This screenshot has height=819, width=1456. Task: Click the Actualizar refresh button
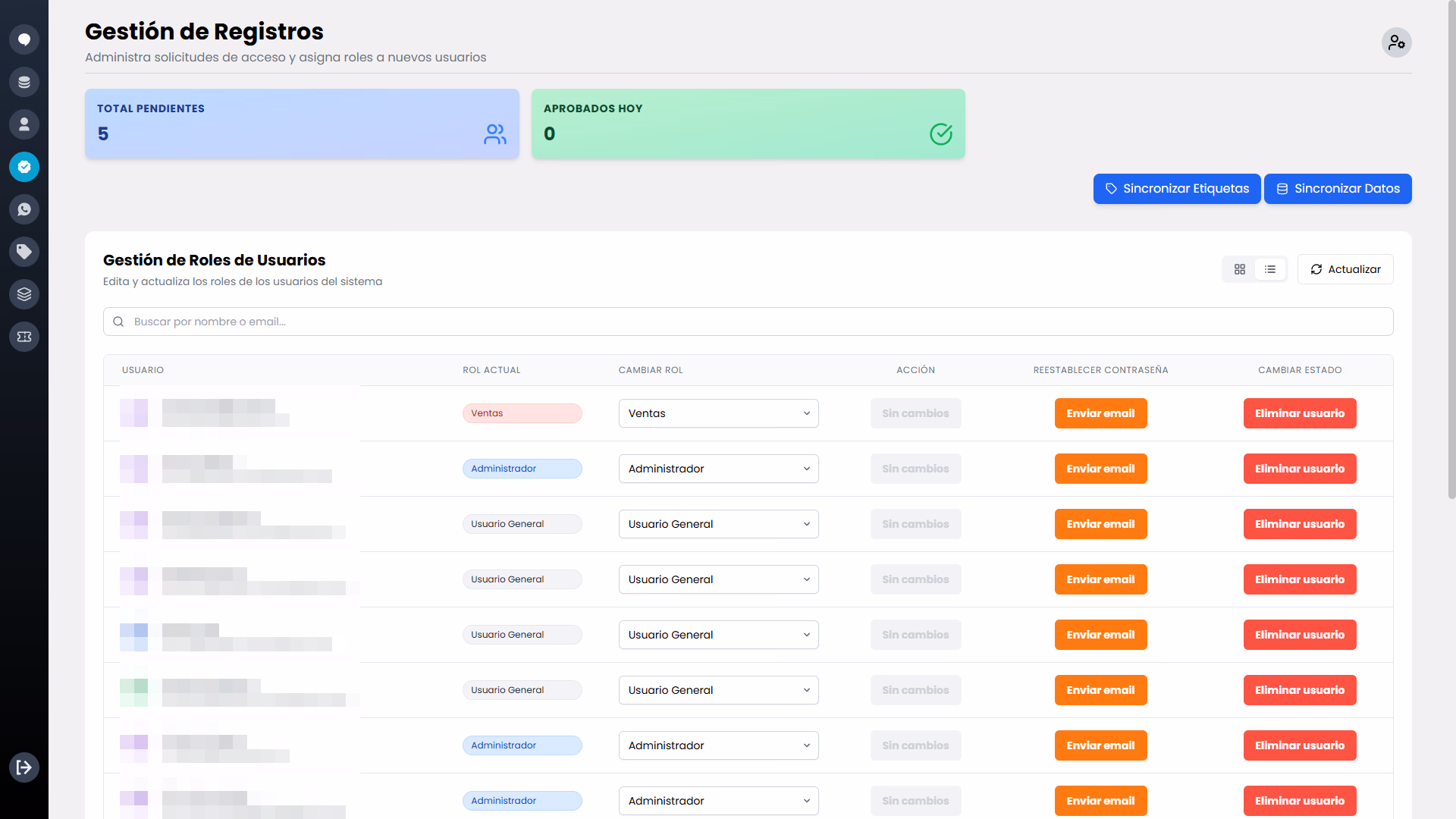click(x=1345, y=269)
